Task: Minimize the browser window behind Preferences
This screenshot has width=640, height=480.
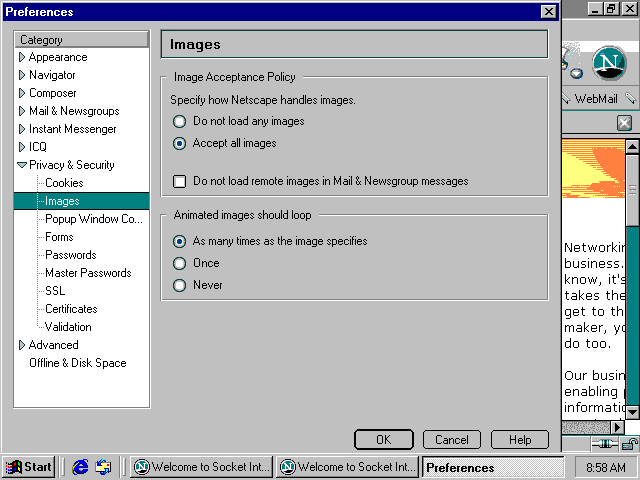Action: (596, 9)
